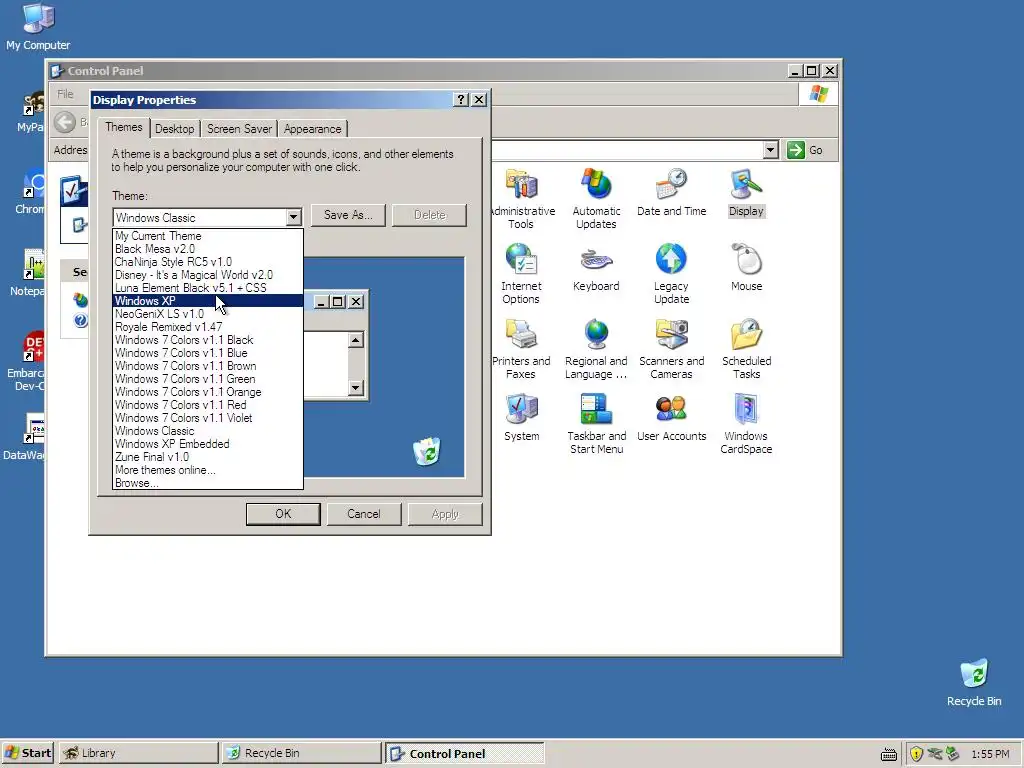Open the Keyboard icon
This screenshot has width=1024, height=768.
click(596, 267)
